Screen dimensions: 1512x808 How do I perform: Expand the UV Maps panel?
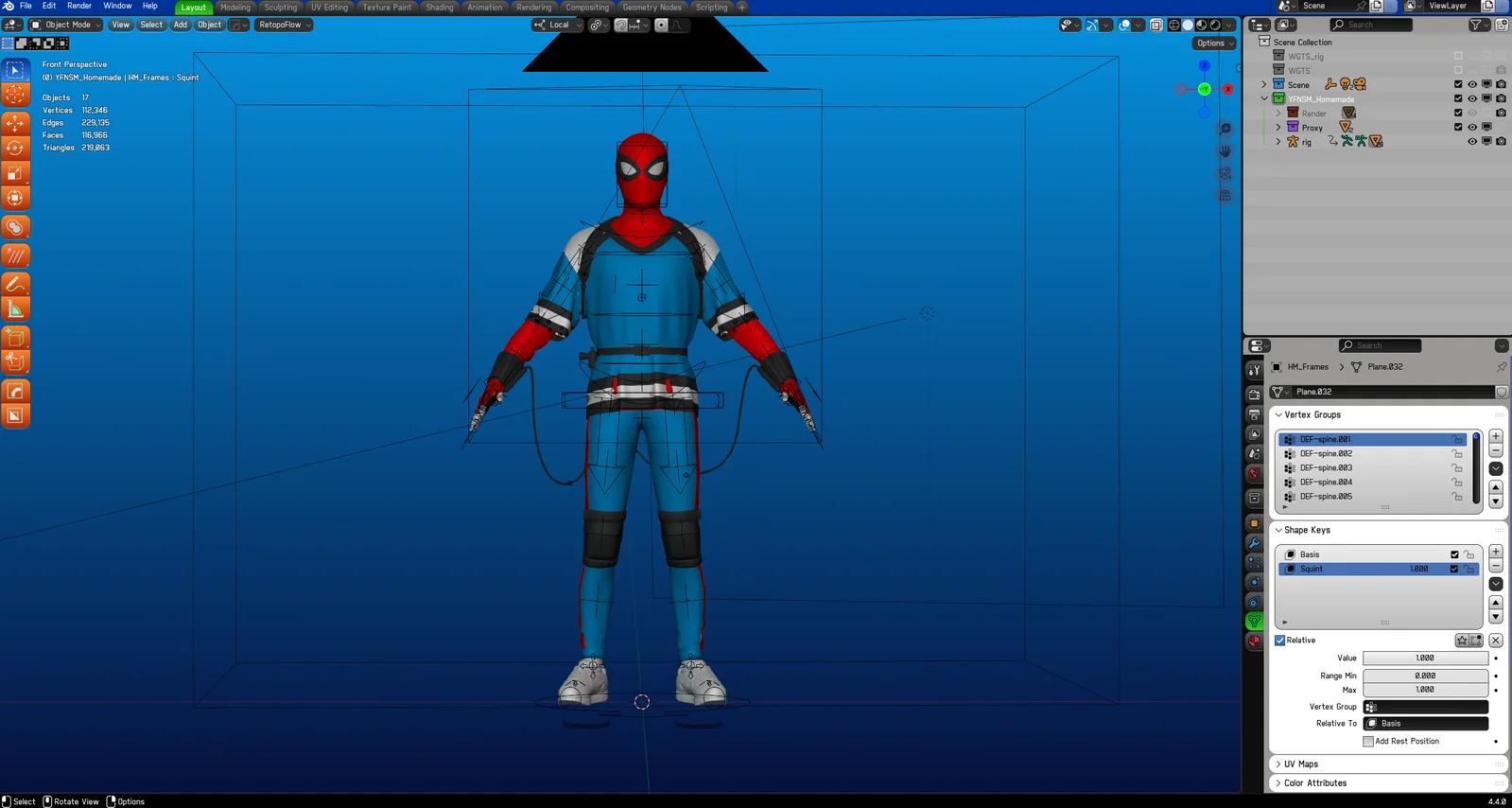(1278, 764)
